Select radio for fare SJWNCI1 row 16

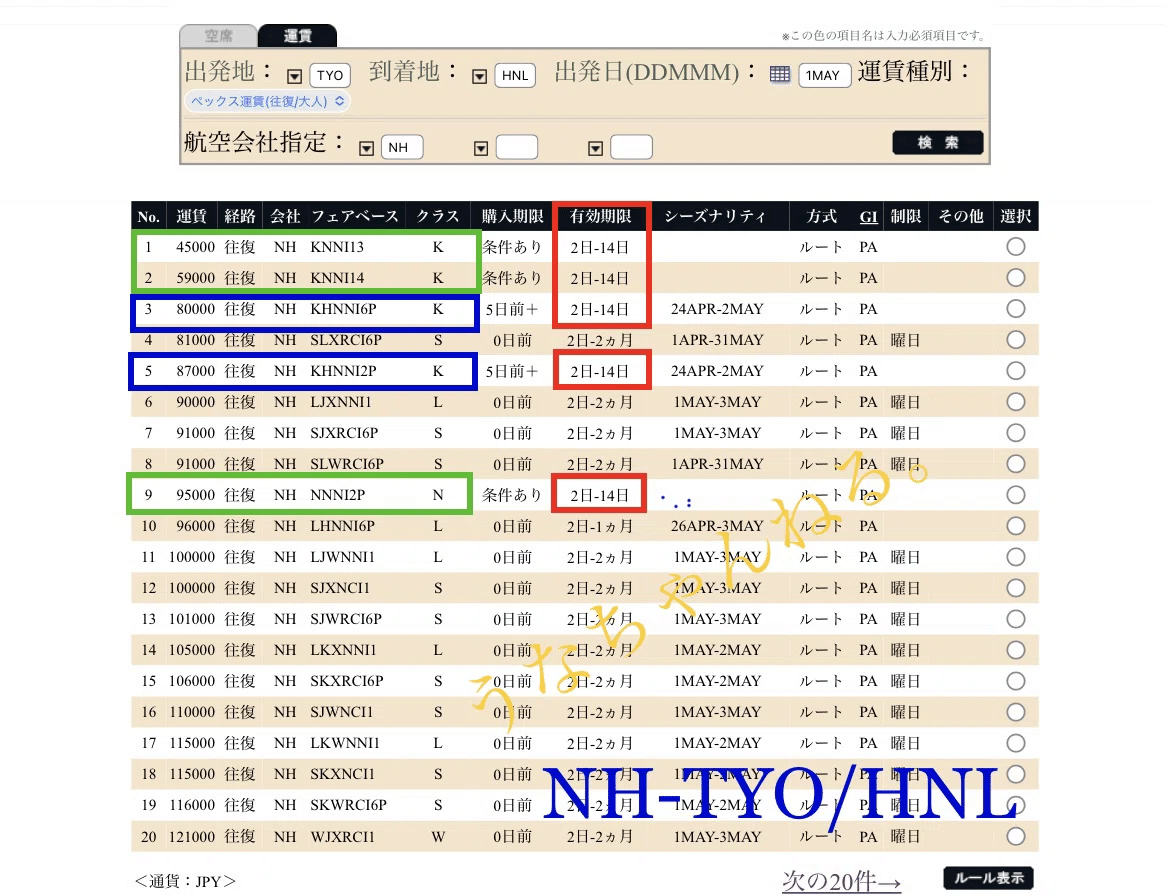1016,712
